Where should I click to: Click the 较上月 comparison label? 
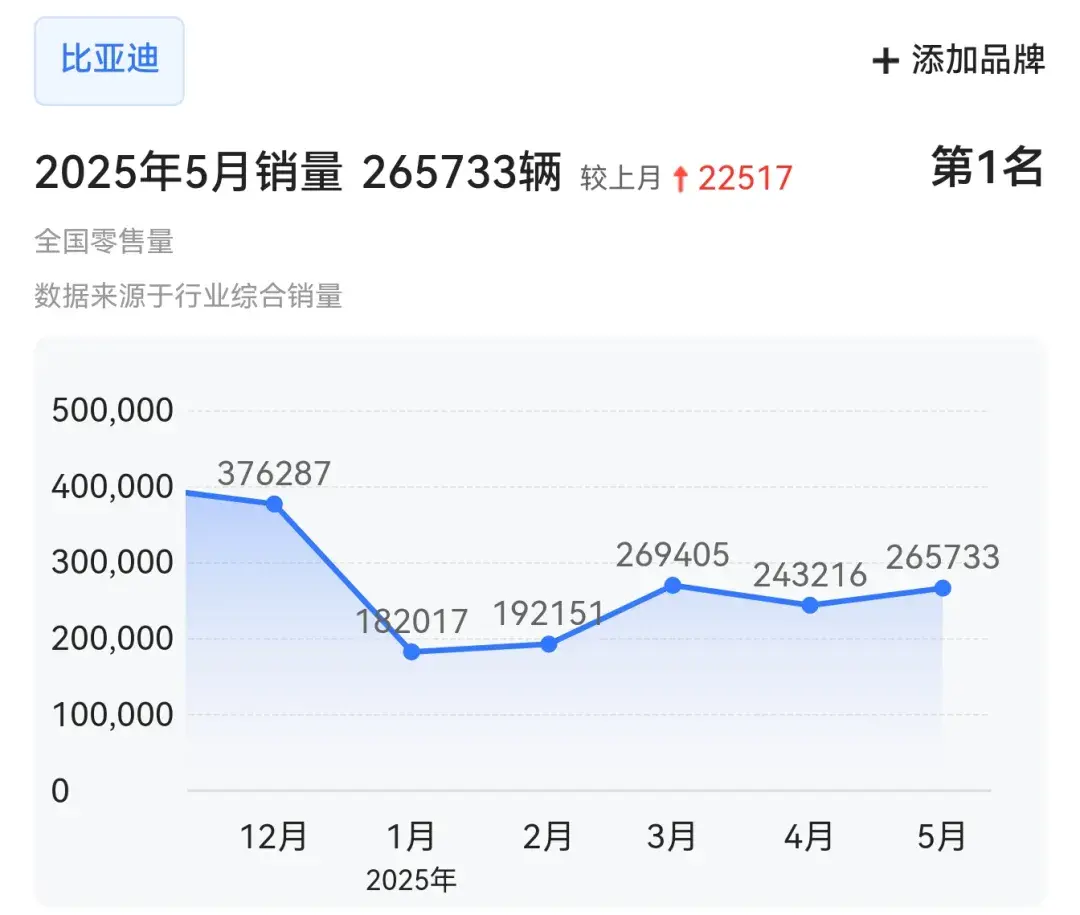(621, 178)
